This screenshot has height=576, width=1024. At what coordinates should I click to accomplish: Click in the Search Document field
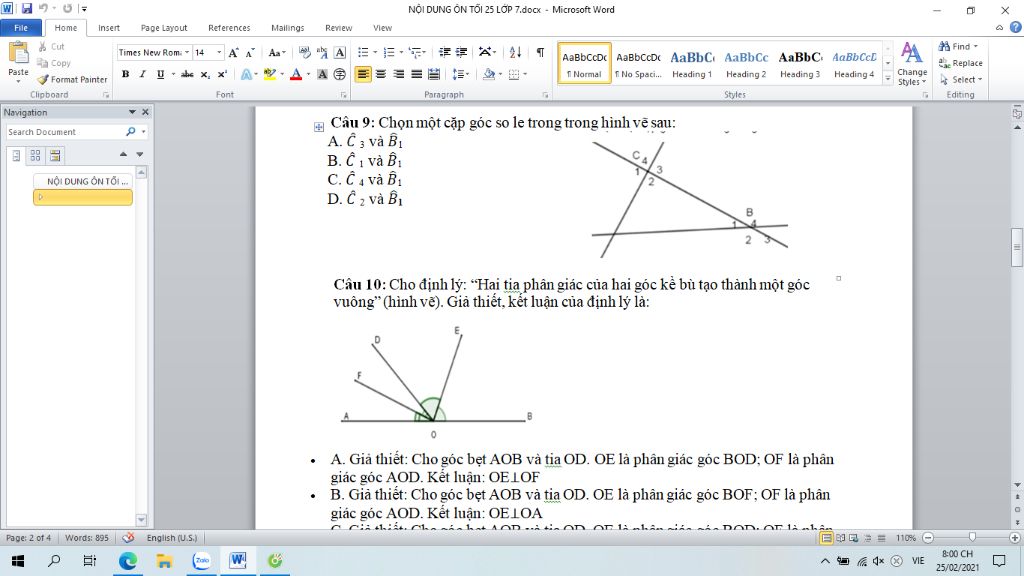tap(64, 131)
